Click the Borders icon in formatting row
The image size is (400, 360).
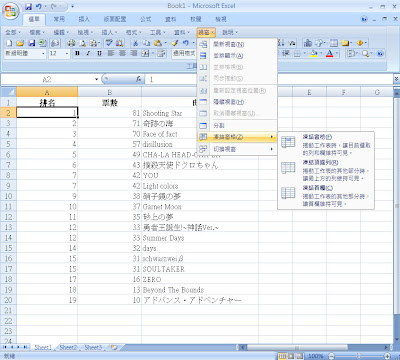[x=297, y=53]
